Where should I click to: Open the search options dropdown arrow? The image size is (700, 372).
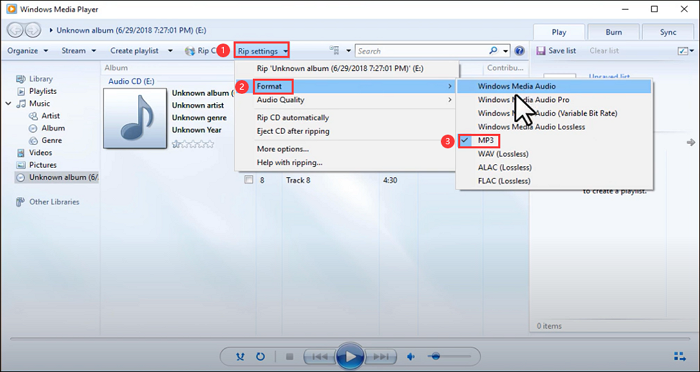pos(505,51)
